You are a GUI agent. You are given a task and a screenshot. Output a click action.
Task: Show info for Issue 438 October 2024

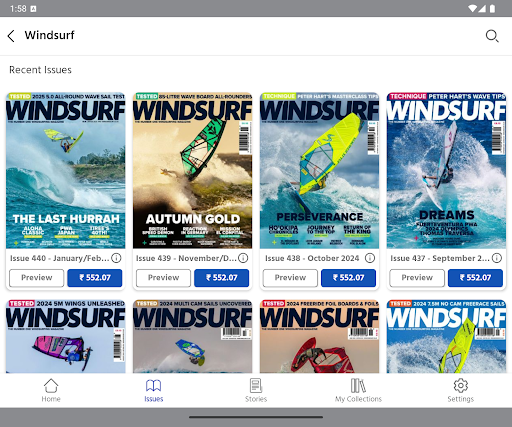point(370,258)
